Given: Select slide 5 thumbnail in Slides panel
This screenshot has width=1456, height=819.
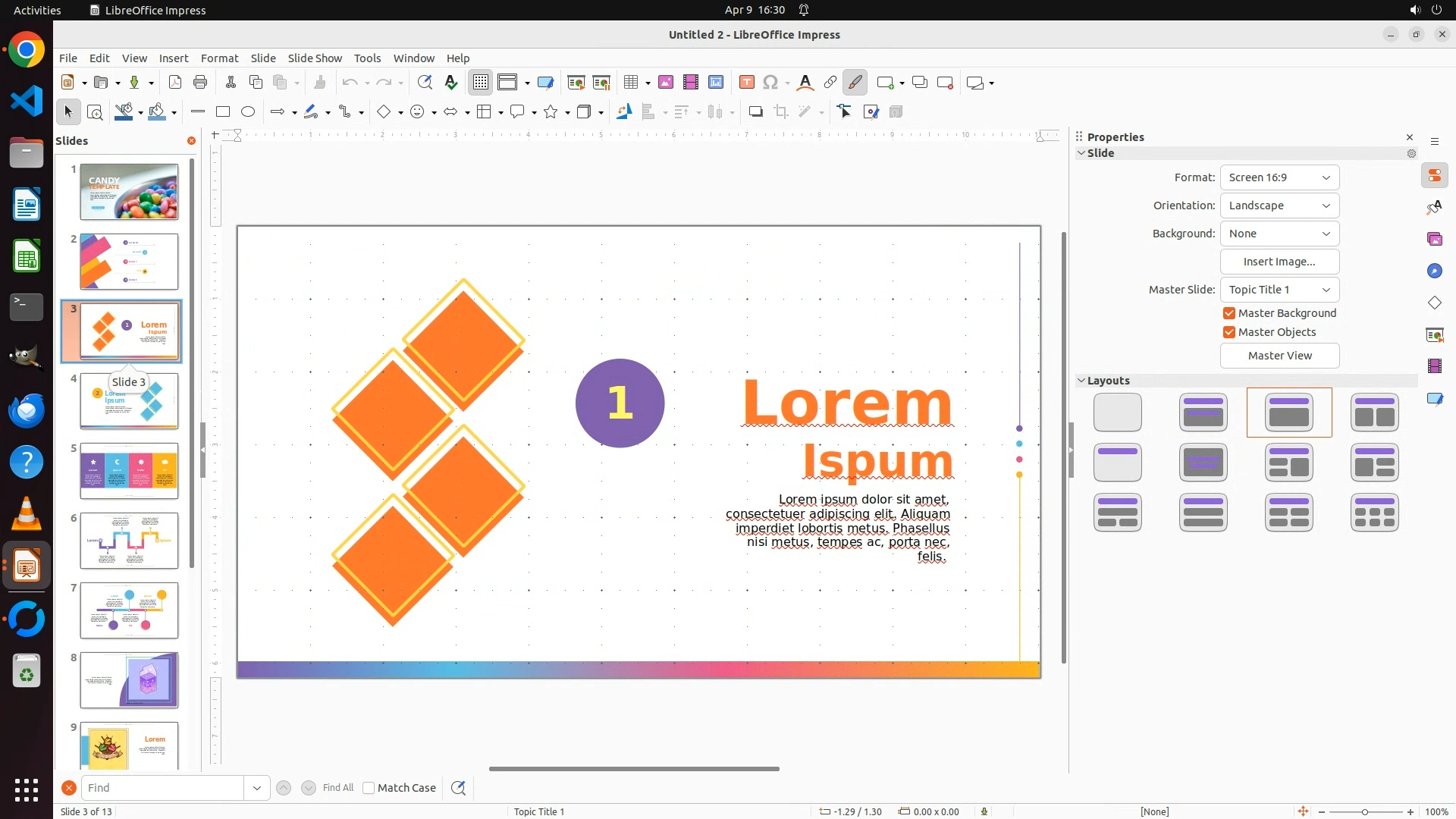Looking at the screenshot, I should tap(129, 471).
